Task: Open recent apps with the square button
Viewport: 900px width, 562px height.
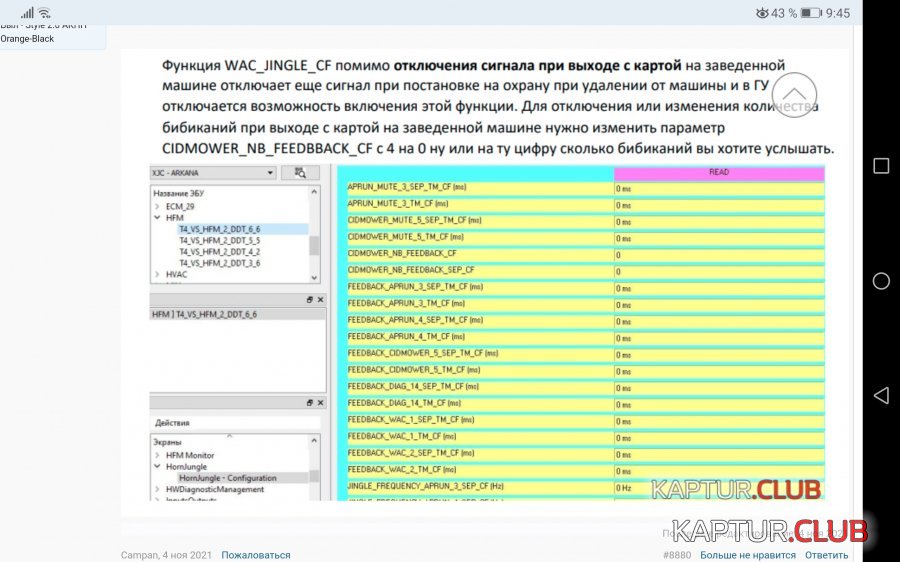Action: tap(881, 166)
